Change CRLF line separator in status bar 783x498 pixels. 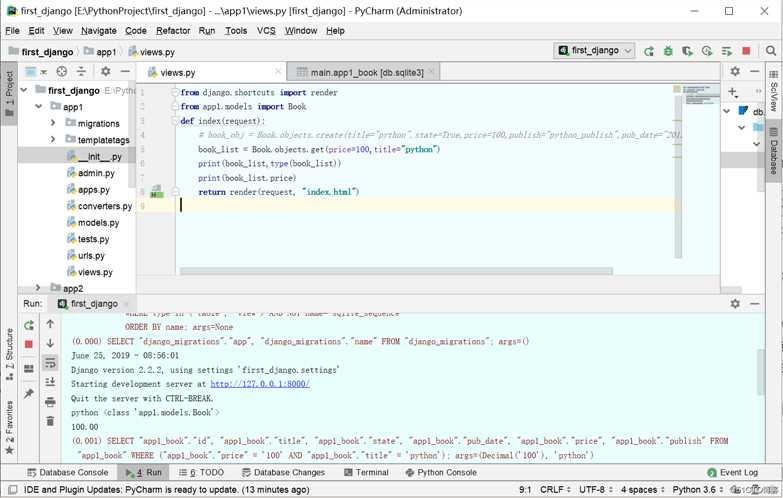point(555,490)
